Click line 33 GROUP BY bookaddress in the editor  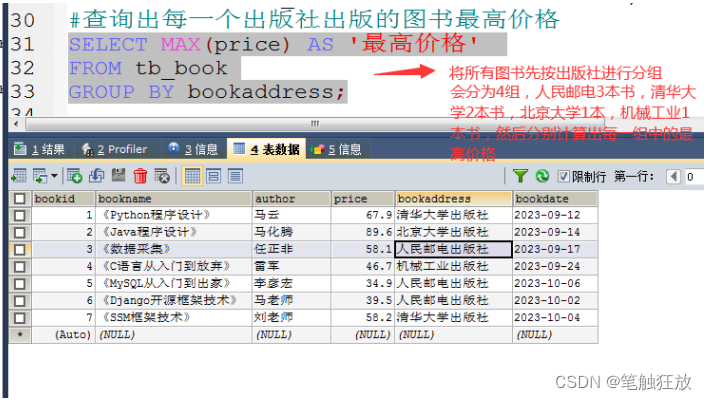207,92
